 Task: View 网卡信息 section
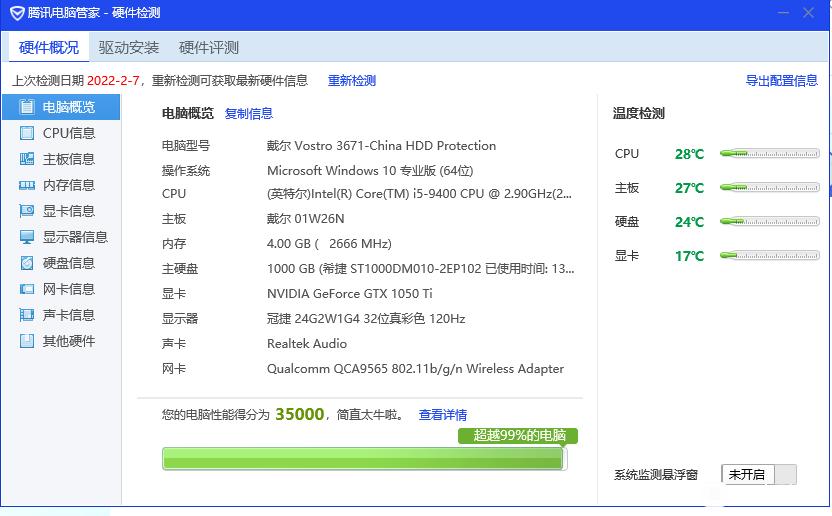pos(61,289)
